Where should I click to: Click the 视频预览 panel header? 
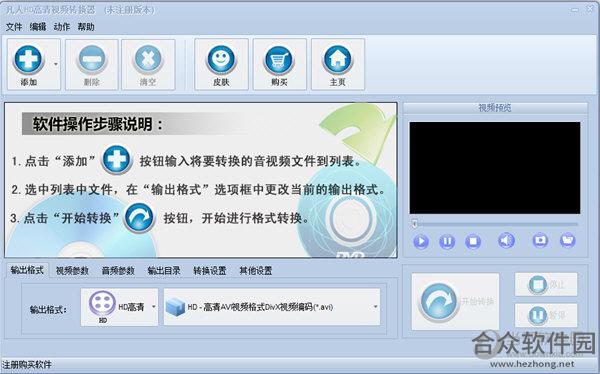tap(495, 108)
